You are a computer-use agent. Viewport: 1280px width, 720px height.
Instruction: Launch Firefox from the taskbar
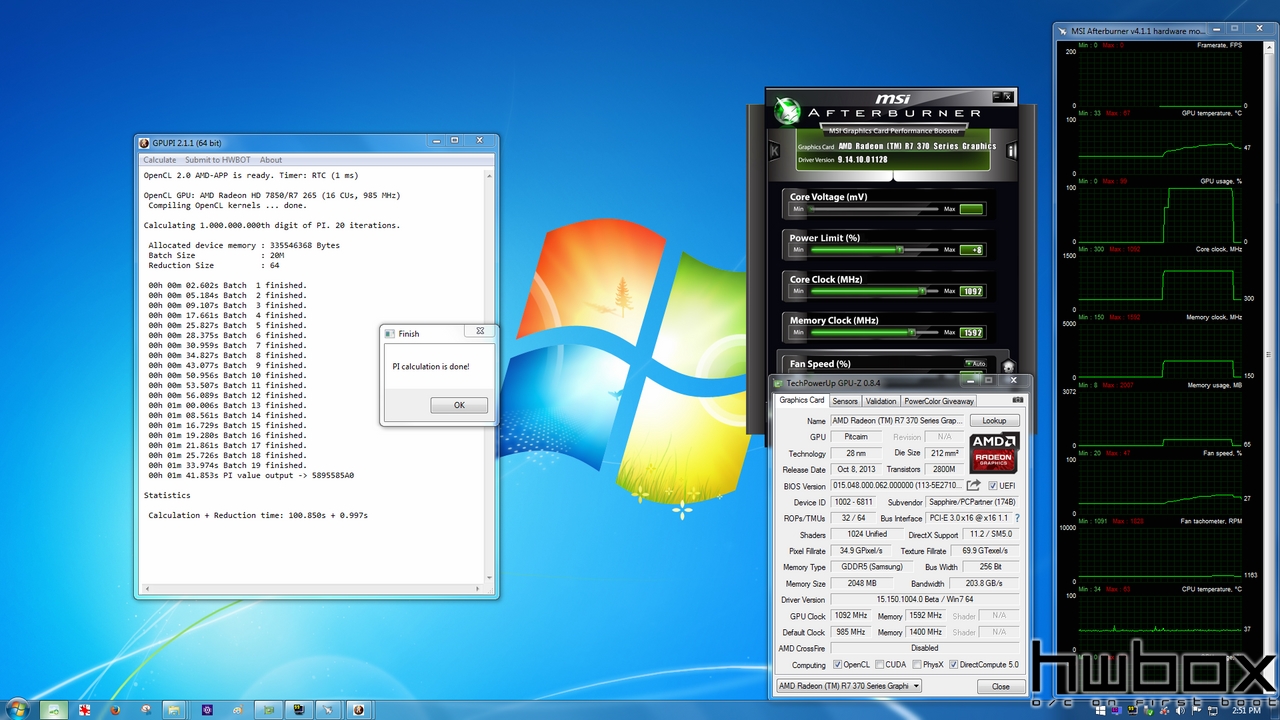(x=115, y=710)
